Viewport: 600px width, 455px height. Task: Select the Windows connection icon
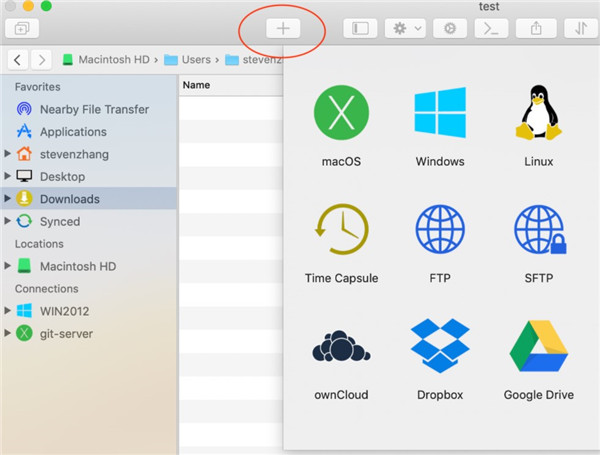tap(440, 114)
